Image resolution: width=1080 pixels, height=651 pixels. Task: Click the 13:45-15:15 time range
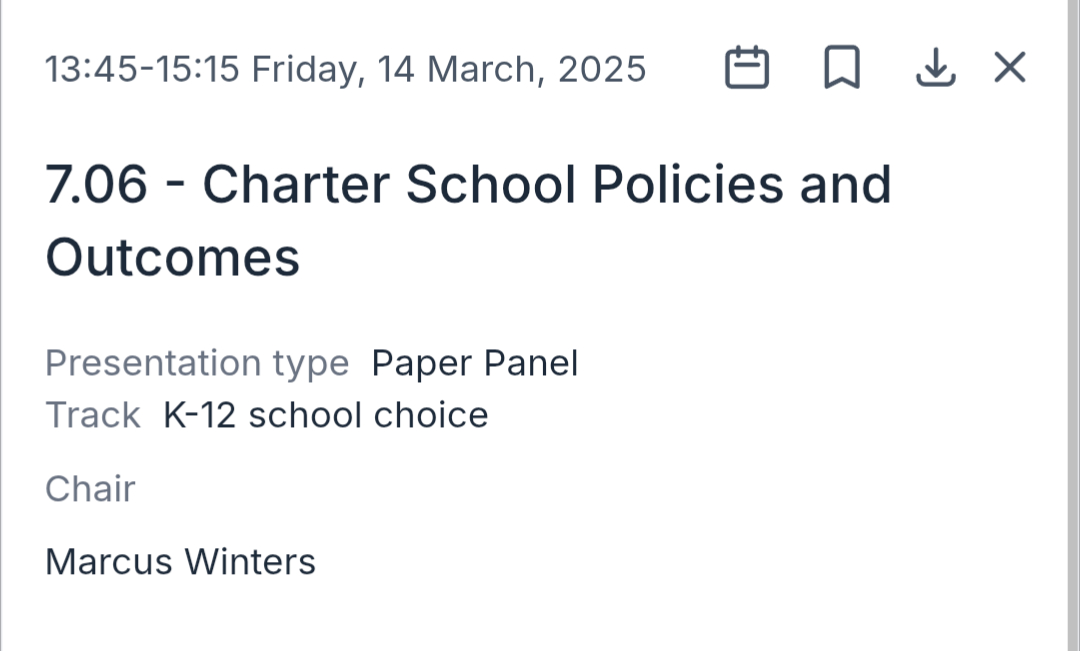pos(142,69)
